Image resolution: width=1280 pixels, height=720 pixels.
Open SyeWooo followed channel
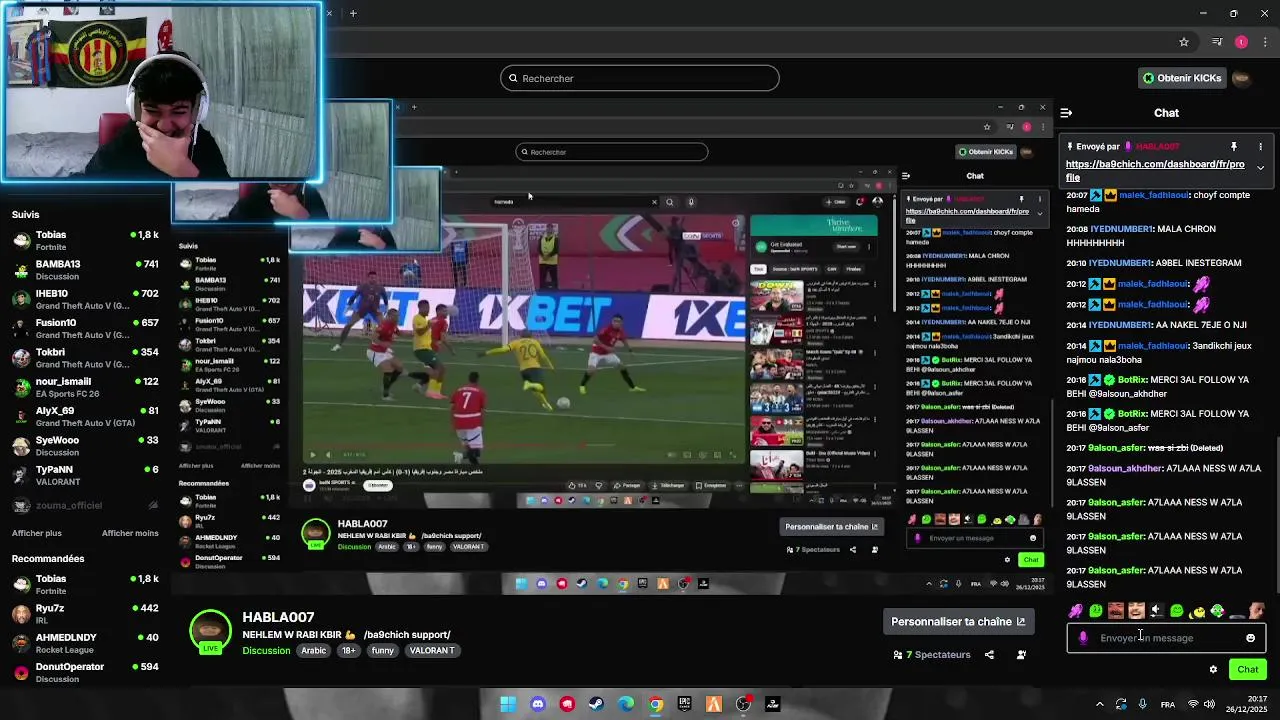[x=85, y=445]
